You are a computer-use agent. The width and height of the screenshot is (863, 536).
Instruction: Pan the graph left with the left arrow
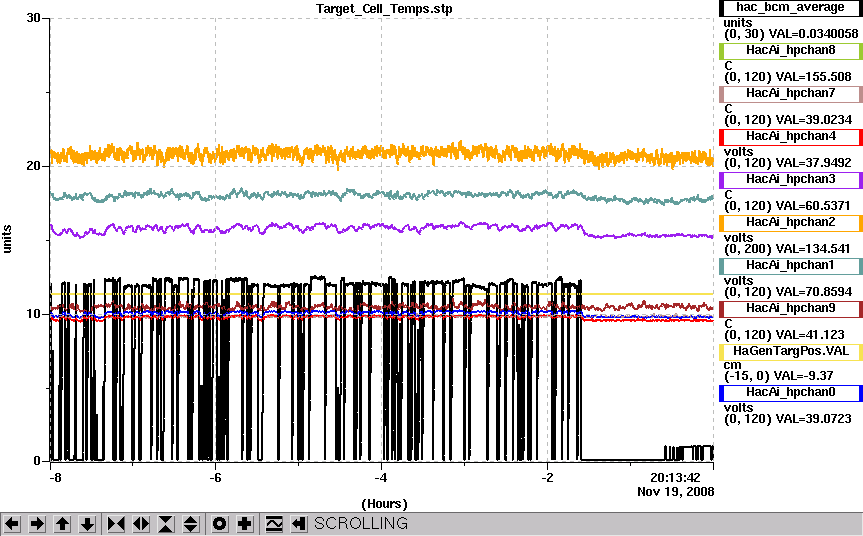[x=12, y=523]
